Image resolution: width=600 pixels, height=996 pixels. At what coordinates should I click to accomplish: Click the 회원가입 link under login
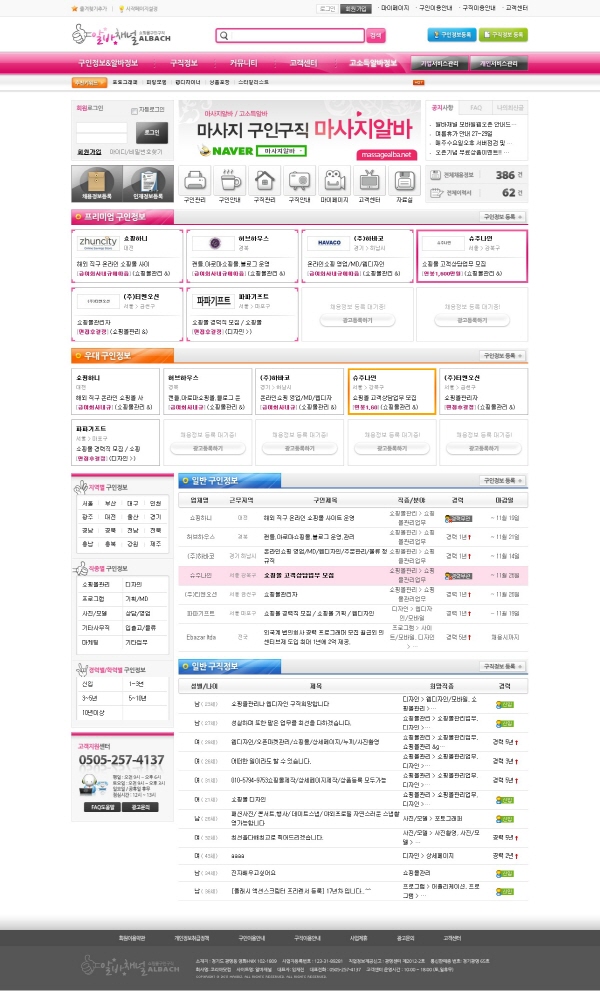pos(90,152)
